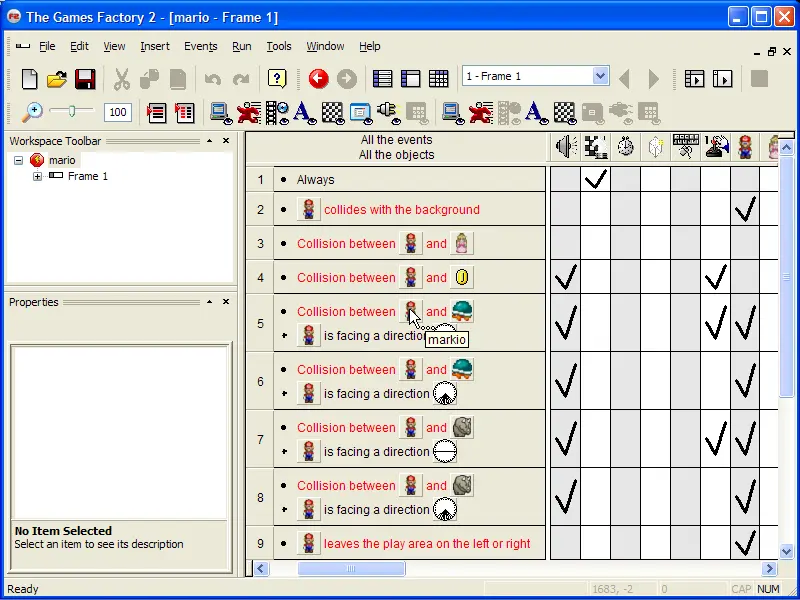Toggle Mario checkmark in row 9
This screenshot has width=800, height=600.
point(745,543)
